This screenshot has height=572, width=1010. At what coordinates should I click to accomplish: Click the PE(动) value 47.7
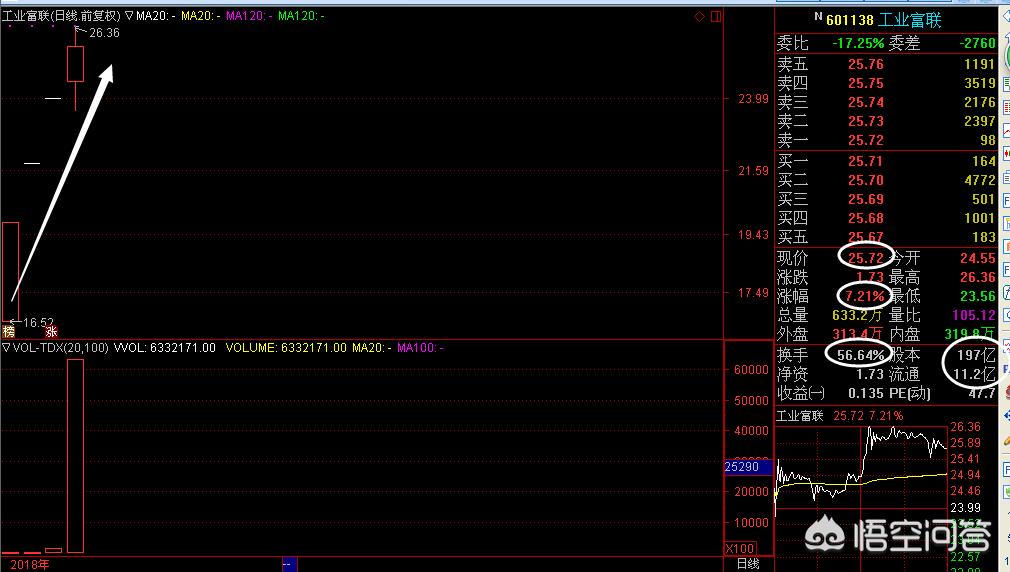(x=982, y=393)
